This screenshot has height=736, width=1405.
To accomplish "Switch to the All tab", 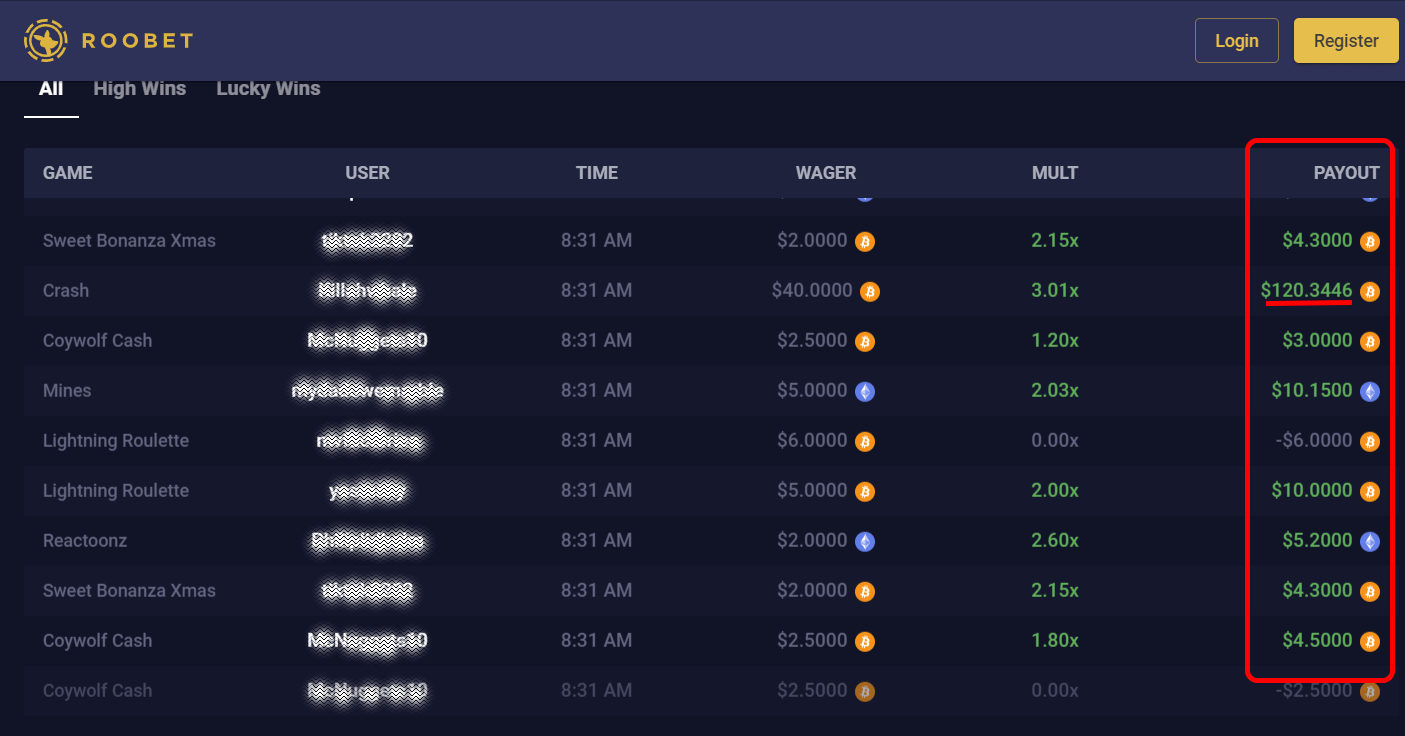I will 51,89.
